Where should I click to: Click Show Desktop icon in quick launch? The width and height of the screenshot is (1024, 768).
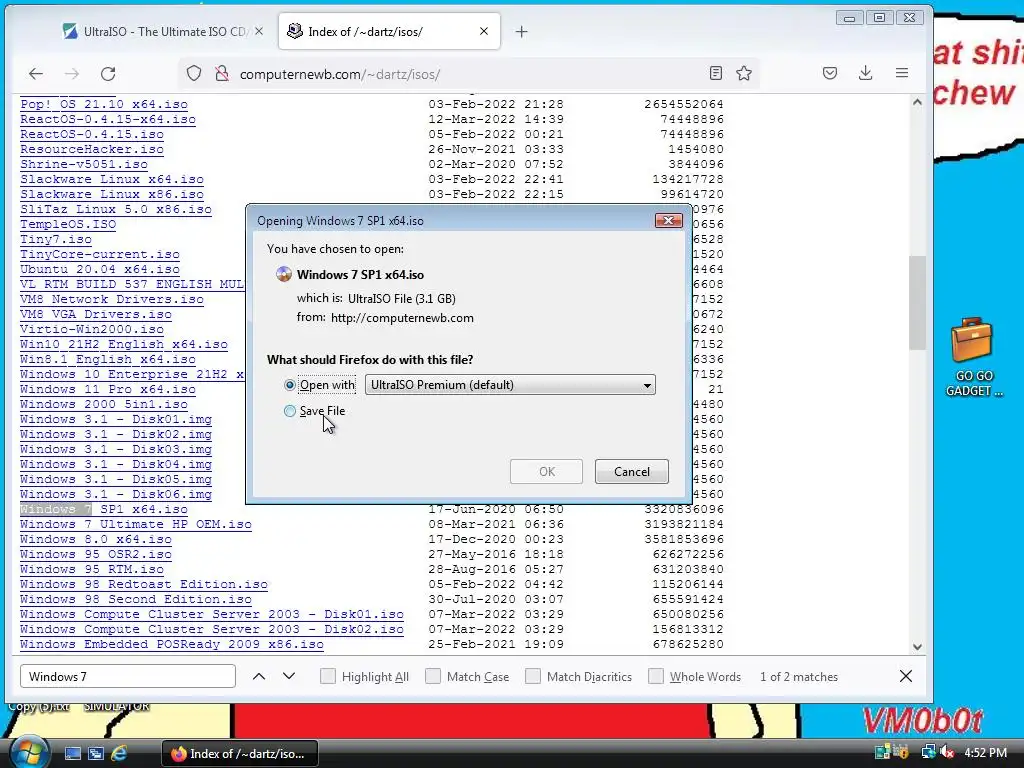(72, 754)
